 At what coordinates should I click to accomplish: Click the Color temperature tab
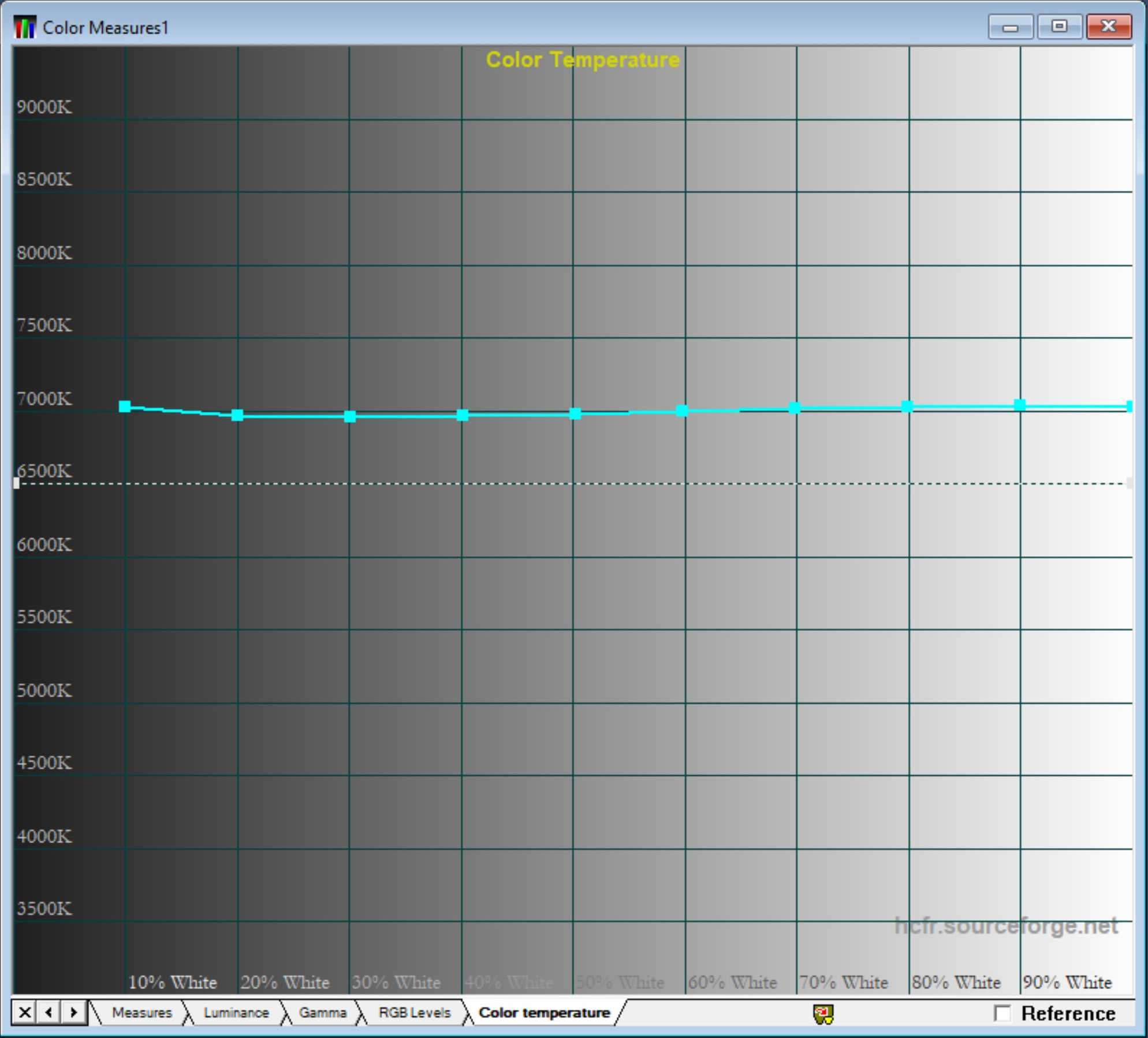pyautogui.click(x=544, y=1013)
